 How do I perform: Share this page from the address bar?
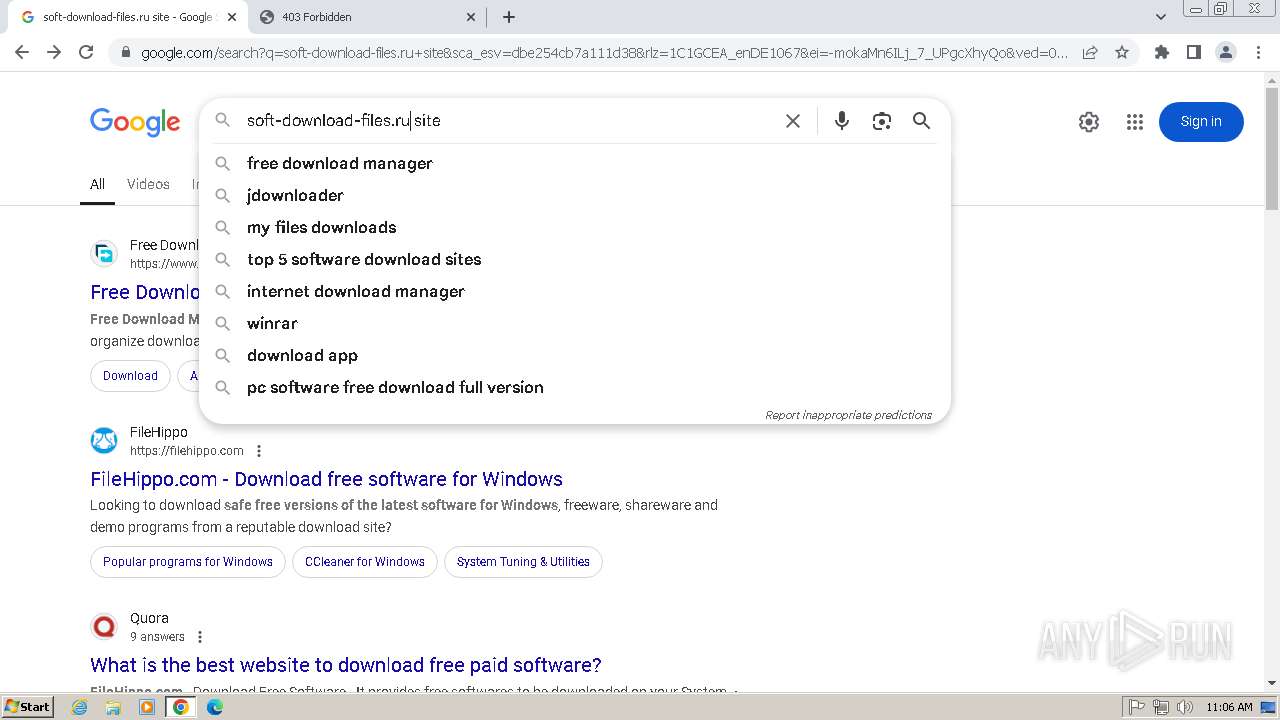point(1090,53)
